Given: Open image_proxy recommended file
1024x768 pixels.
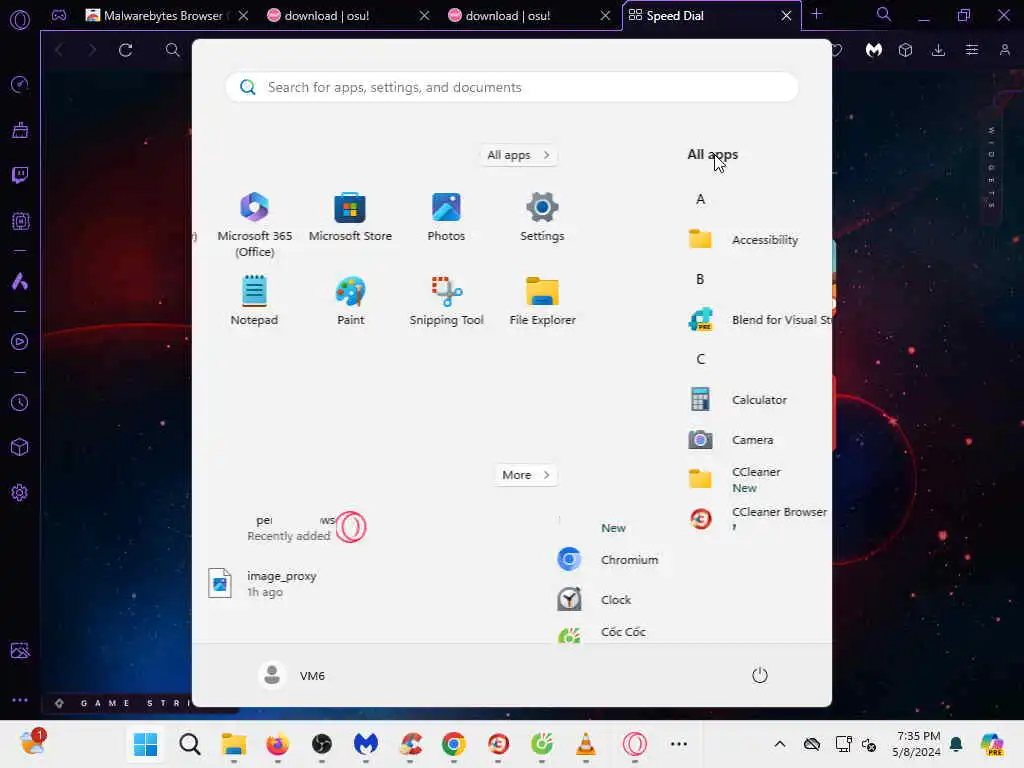Looking at the screenshot, I should coord(264,583).
